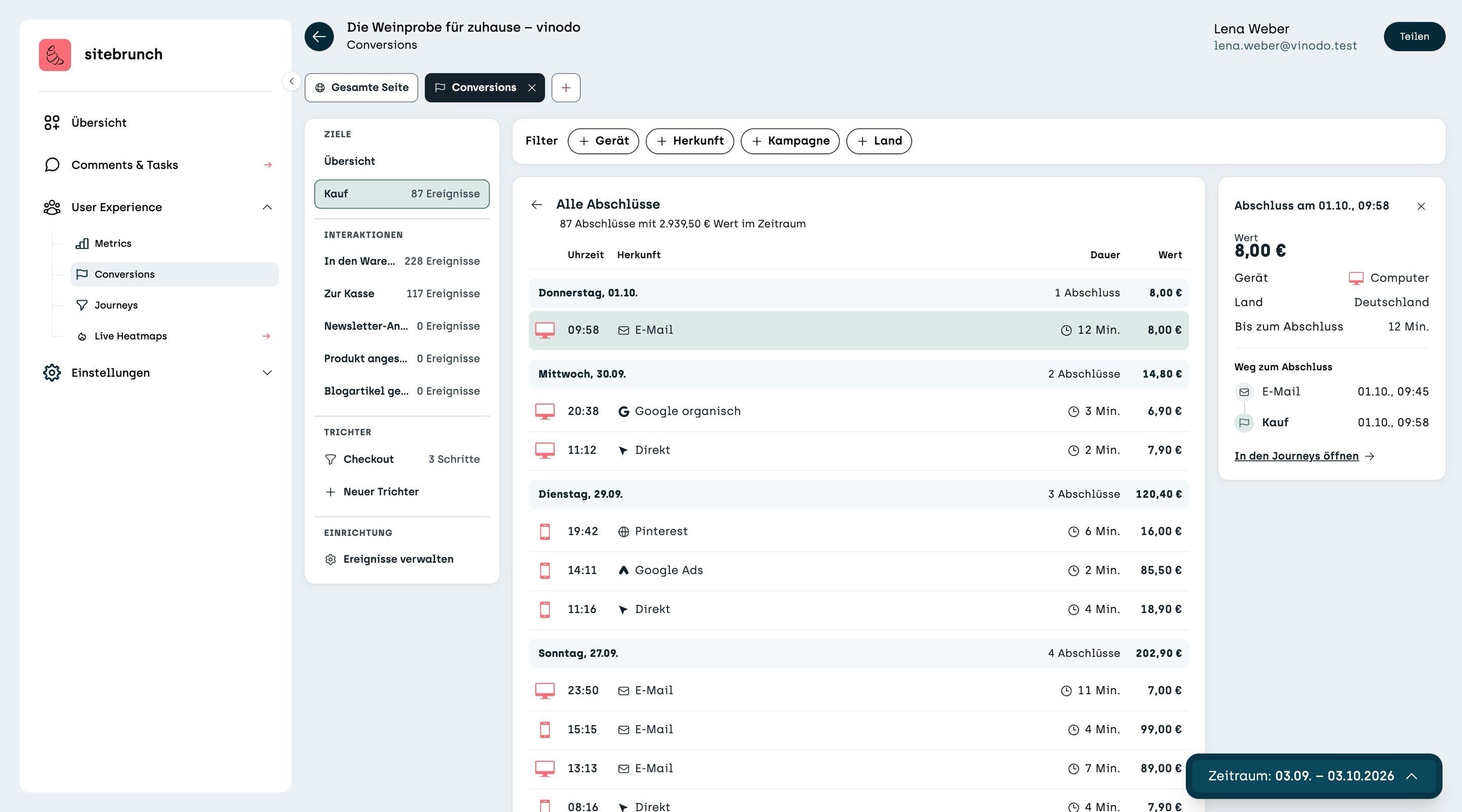Close the Abschluss am 01.10. detail panel

click(x=1421, y=206)
